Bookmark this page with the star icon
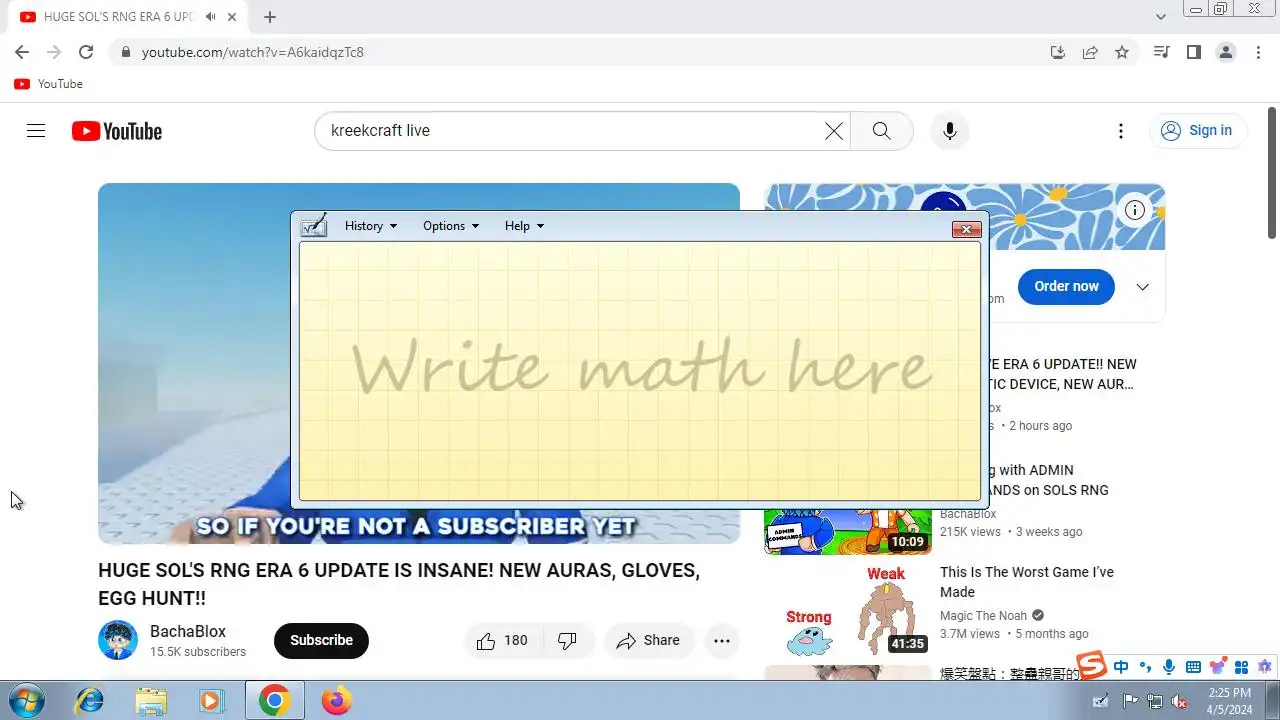The height and width of the screenshot is (720, 1280). 1122,52
